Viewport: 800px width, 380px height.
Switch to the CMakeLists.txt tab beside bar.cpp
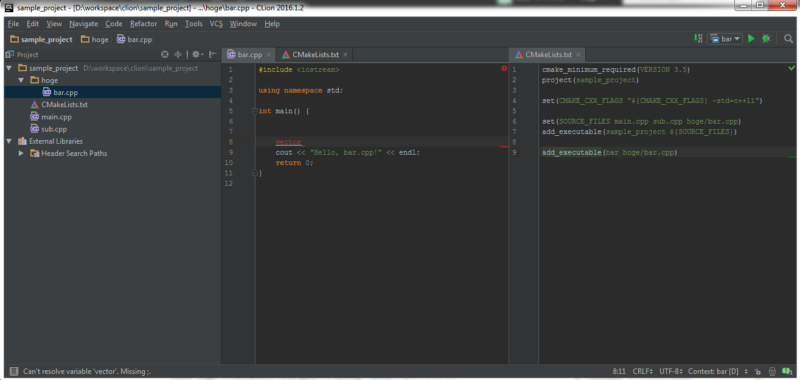click(314, 55)
